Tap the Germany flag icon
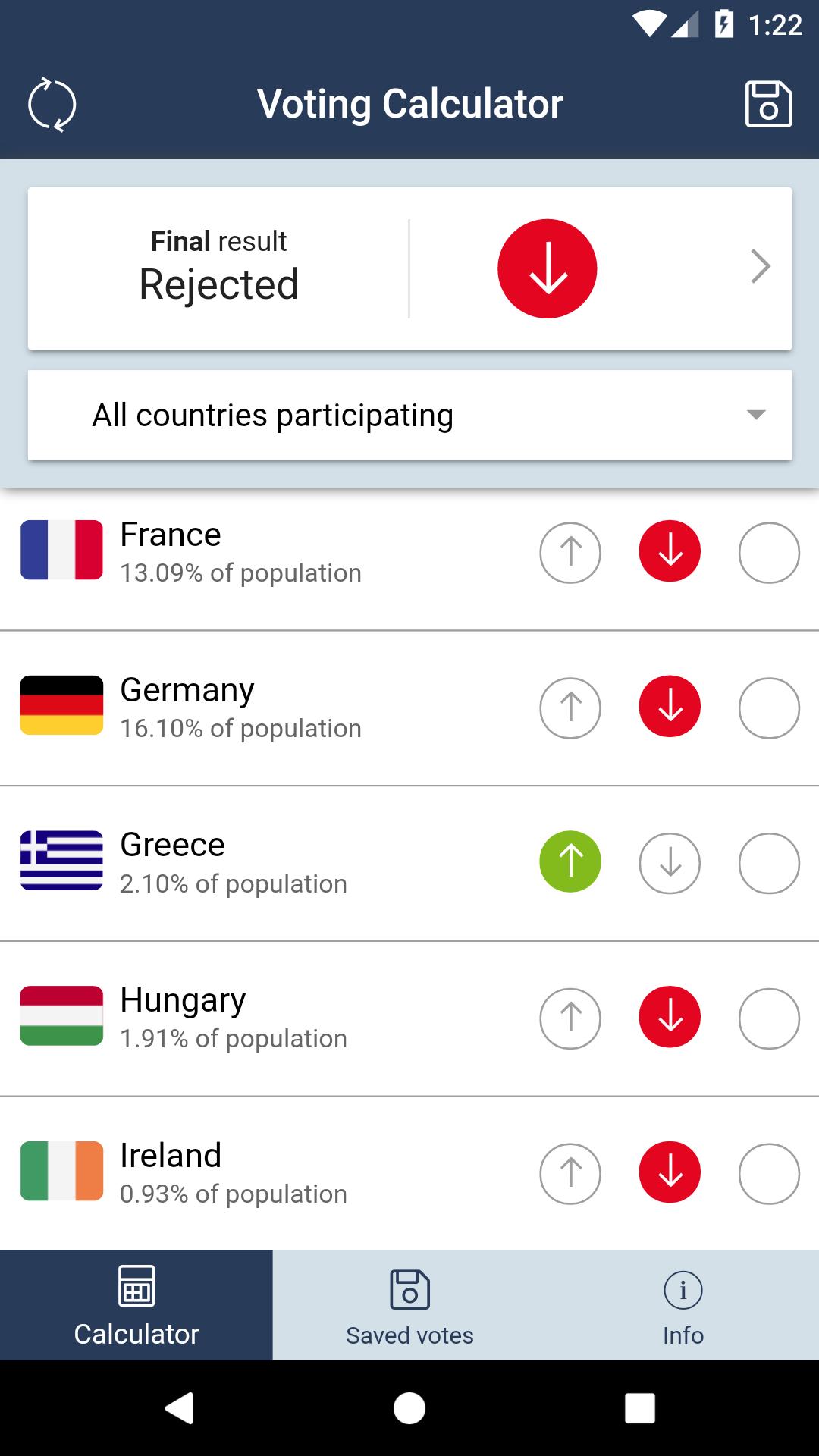Image resolution: width=819 pixels, height=1456 pixels. click(x=61, y=705)
